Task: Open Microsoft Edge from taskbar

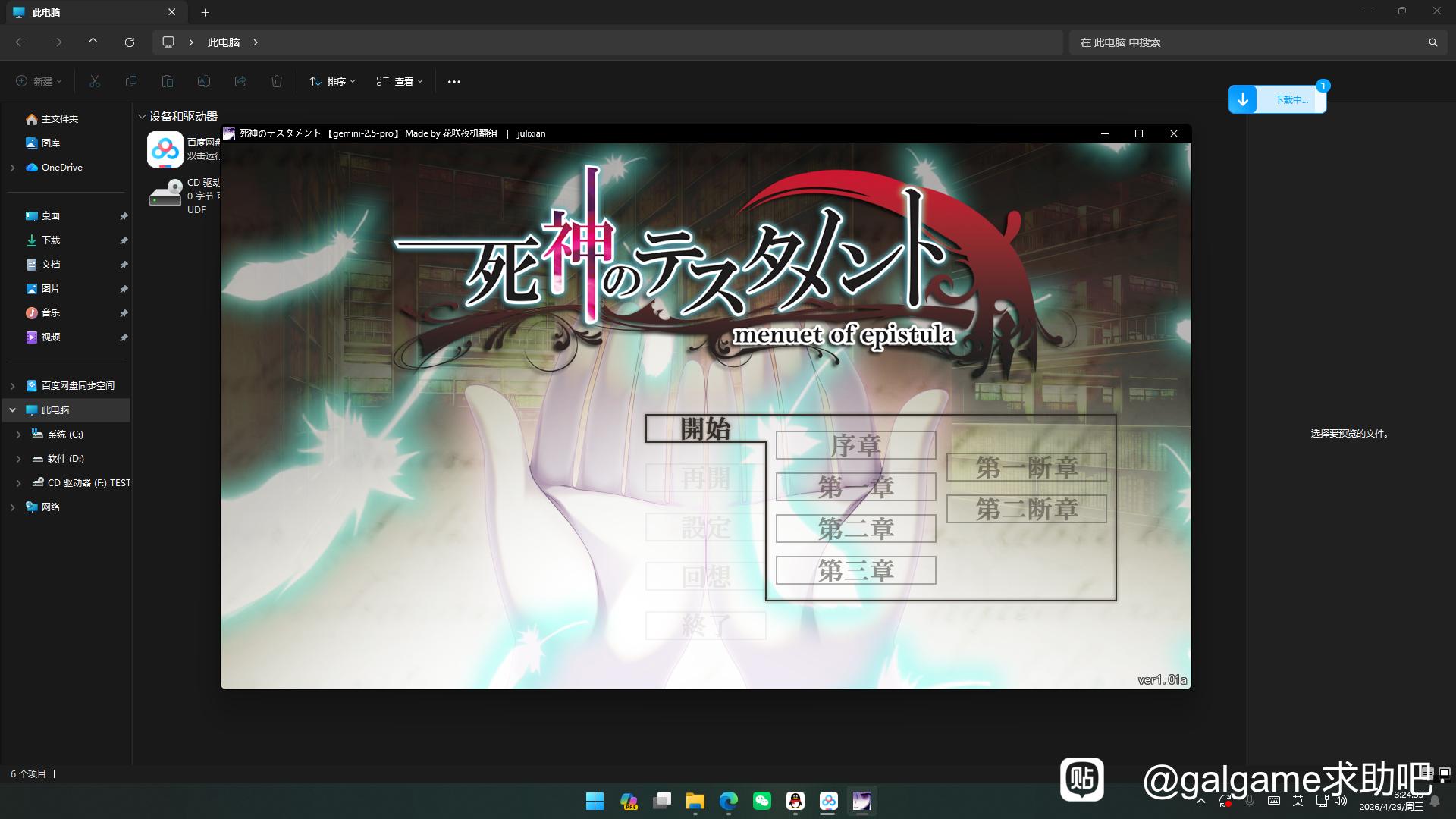Action: tap(729, 801)
